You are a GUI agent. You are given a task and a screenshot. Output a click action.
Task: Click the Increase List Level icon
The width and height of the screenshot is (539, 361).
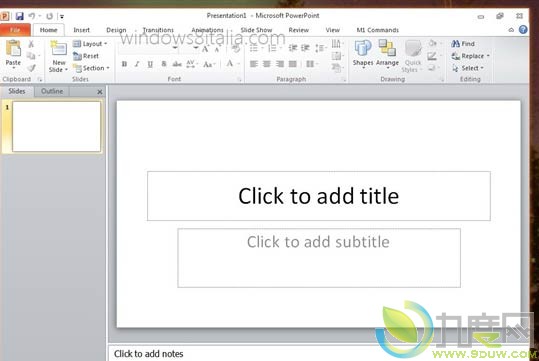pos(305,48)
